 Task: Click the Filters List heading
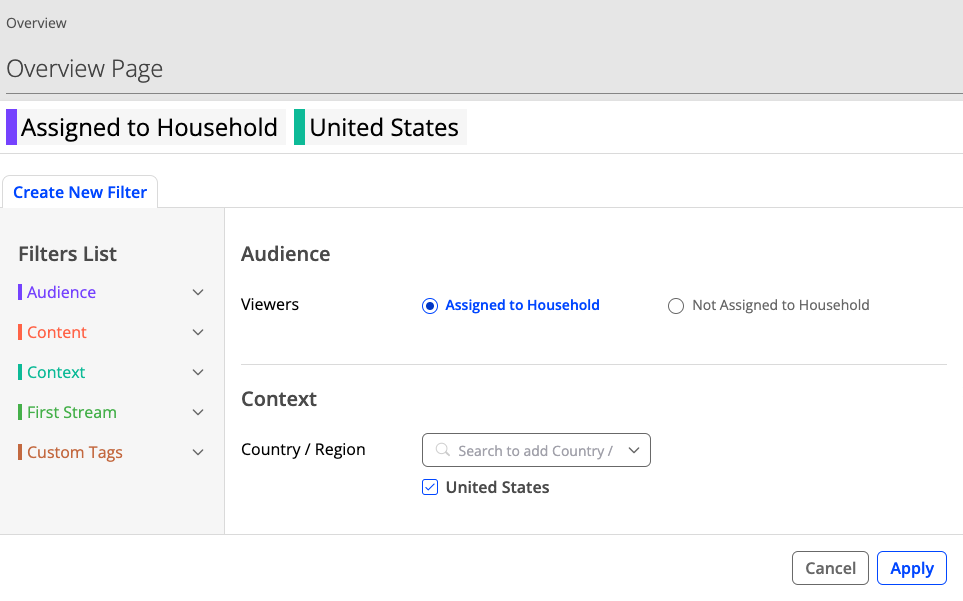click(x=68, y=254)
